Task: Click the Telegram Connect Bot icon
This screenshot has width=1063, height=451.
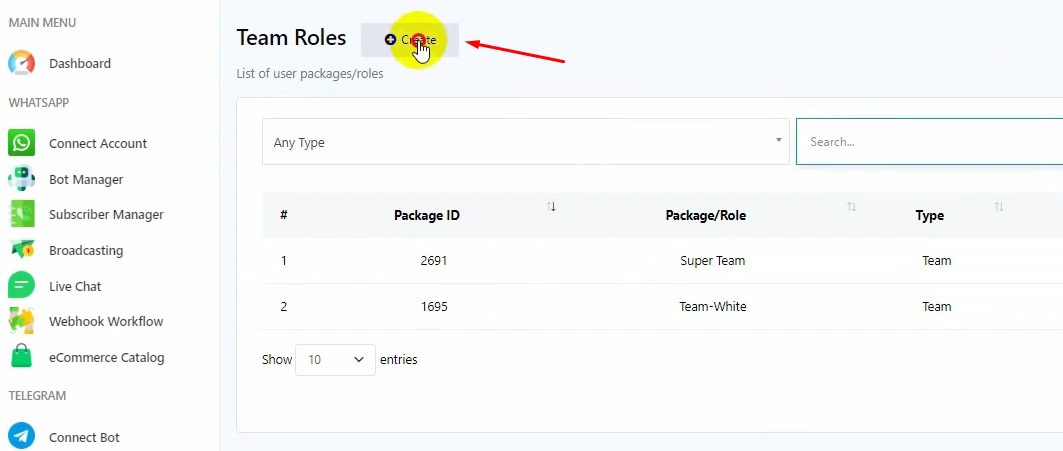Action: tap(21, 437)
